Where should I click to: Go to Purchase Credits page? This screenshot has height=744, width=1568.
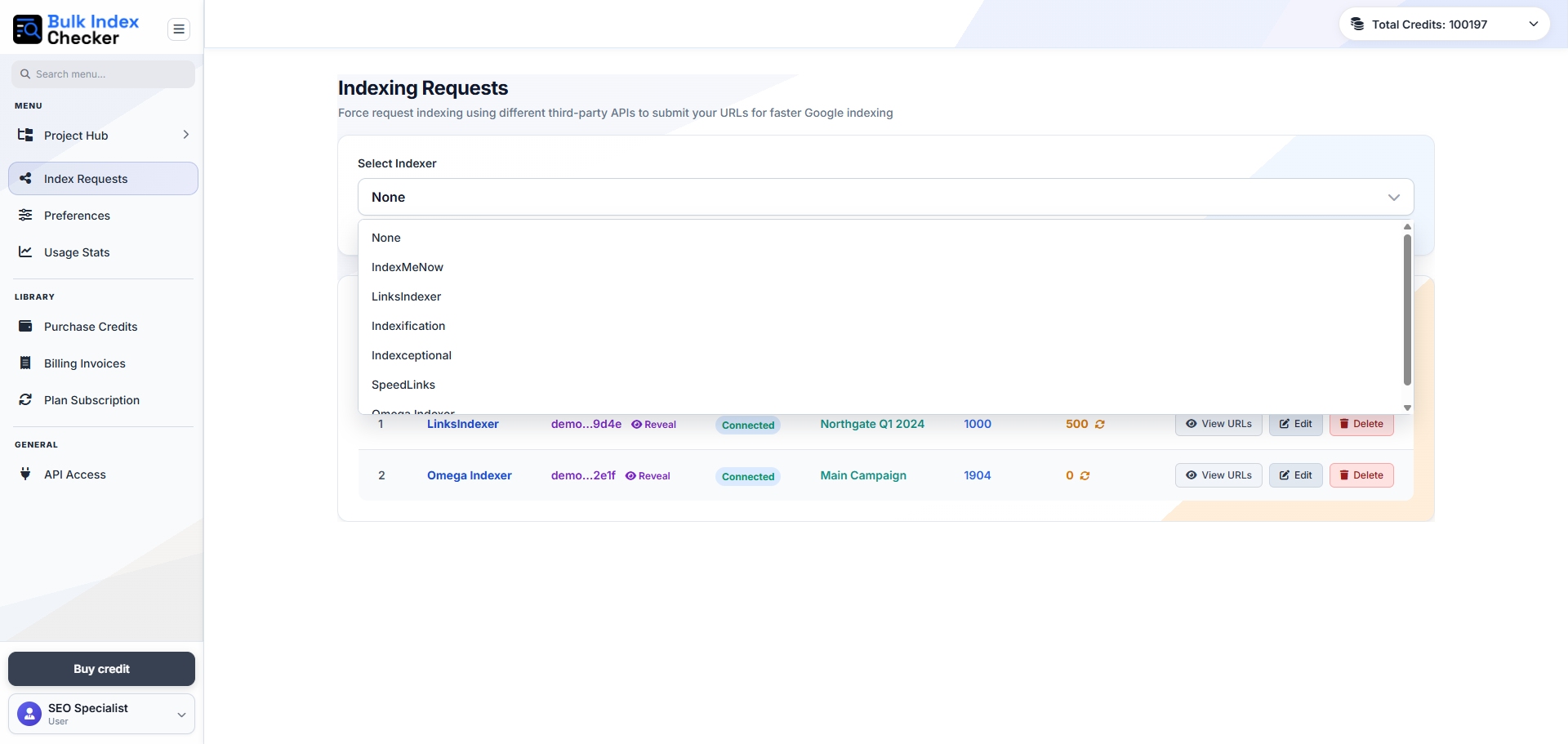(x=103, y=327)
